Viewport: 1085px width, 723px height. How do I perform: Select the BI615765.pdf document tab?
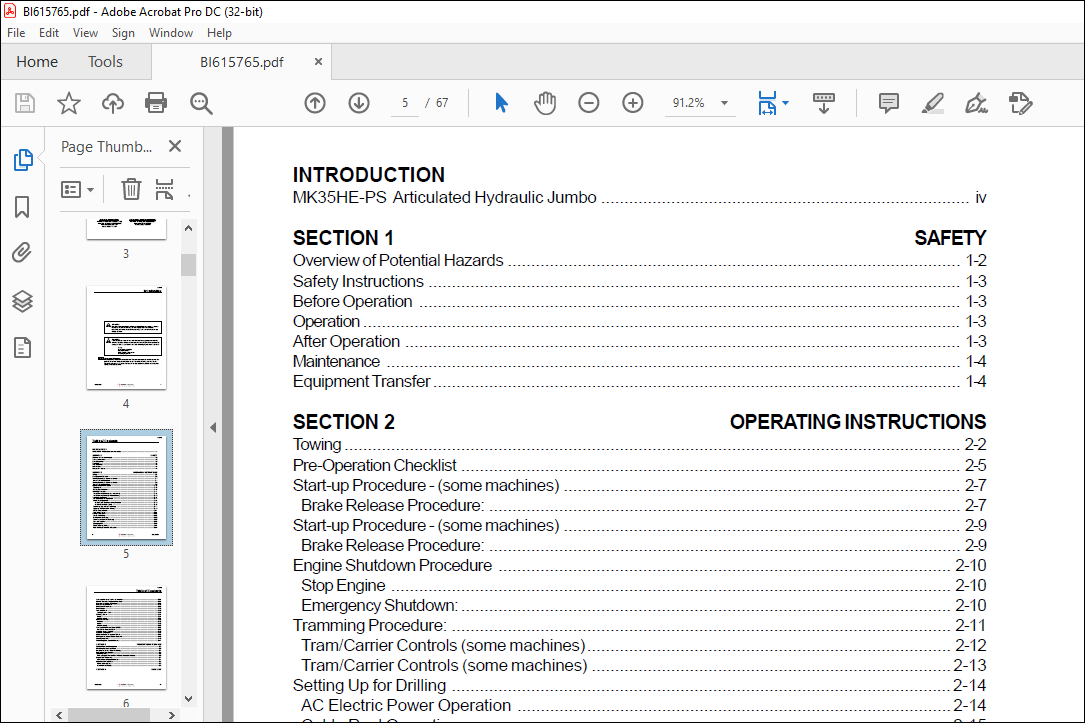point(241,62)
